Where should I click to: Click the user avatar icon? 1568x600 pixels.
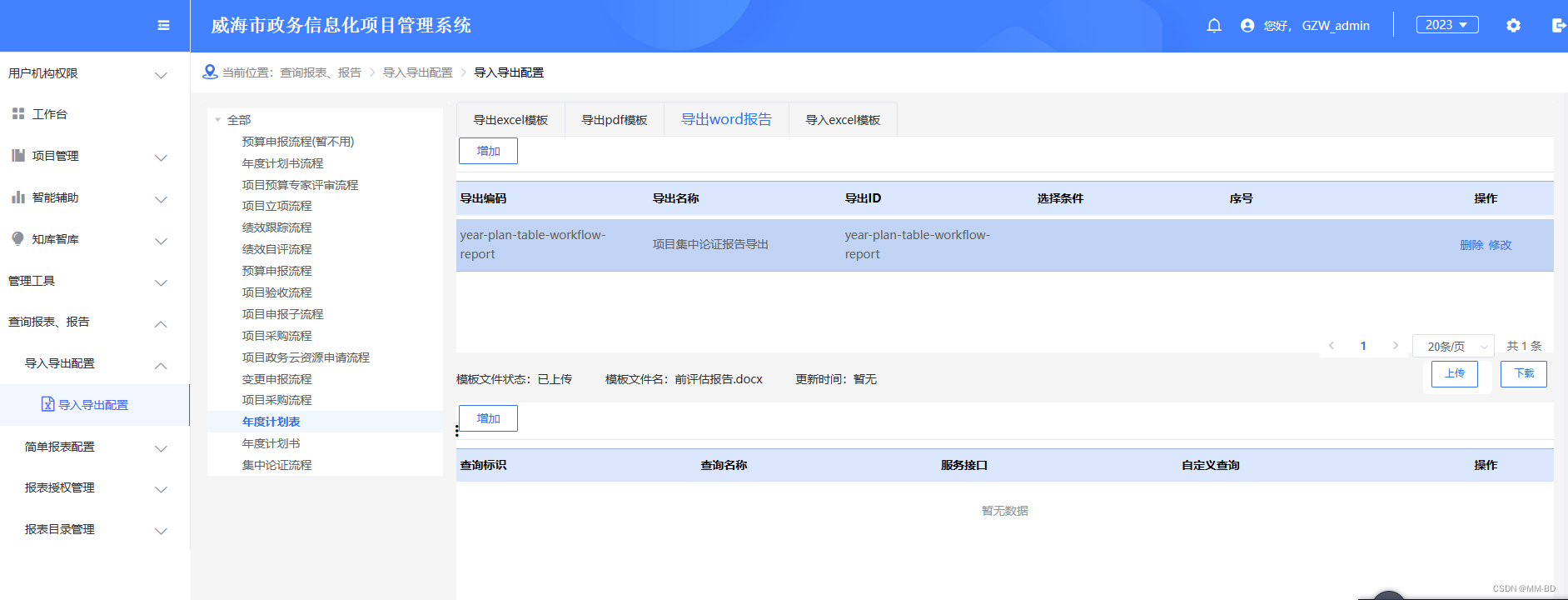pyautogui.click(x=1247, y=26)
